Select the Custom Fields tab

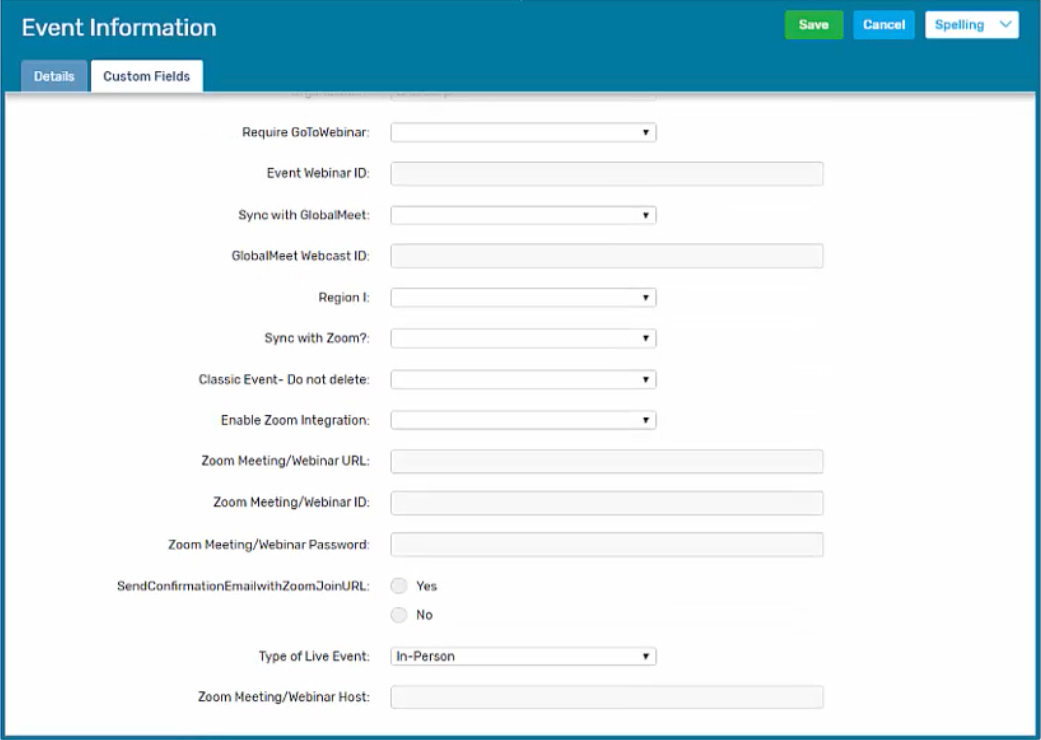pos(146,76)
